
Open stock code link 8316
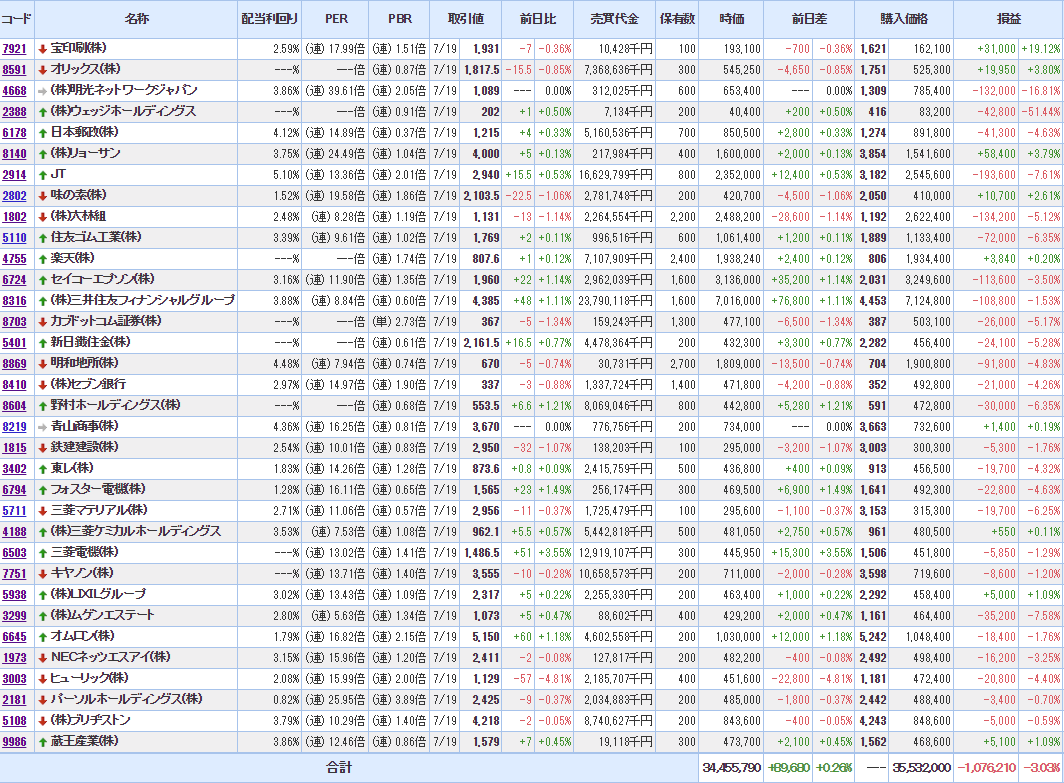point(15,301)
